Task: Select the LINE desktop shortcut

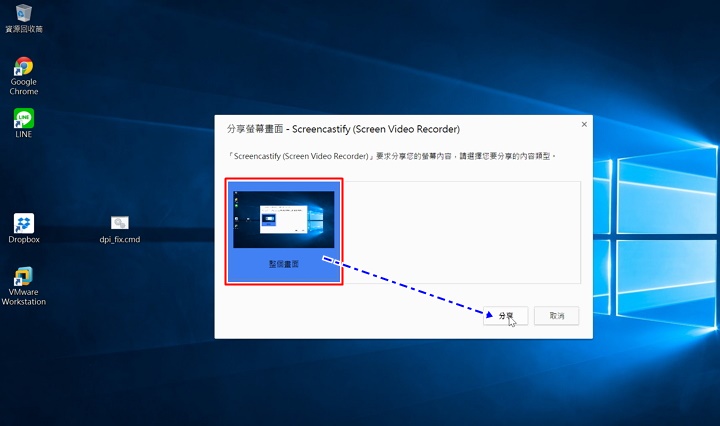Action: click(23, 123)
